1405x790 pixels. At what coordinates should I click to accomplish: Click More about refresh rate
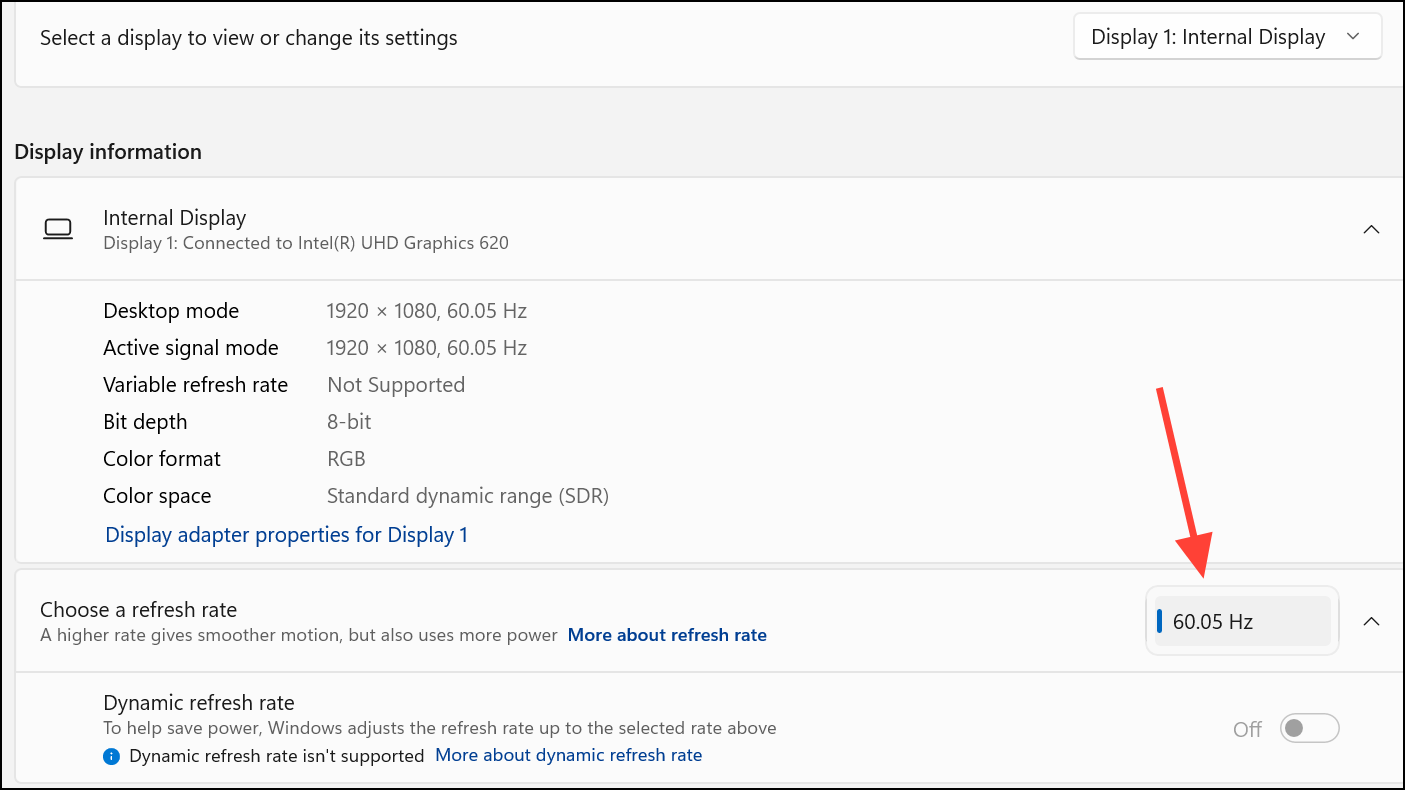coord(667,634)
